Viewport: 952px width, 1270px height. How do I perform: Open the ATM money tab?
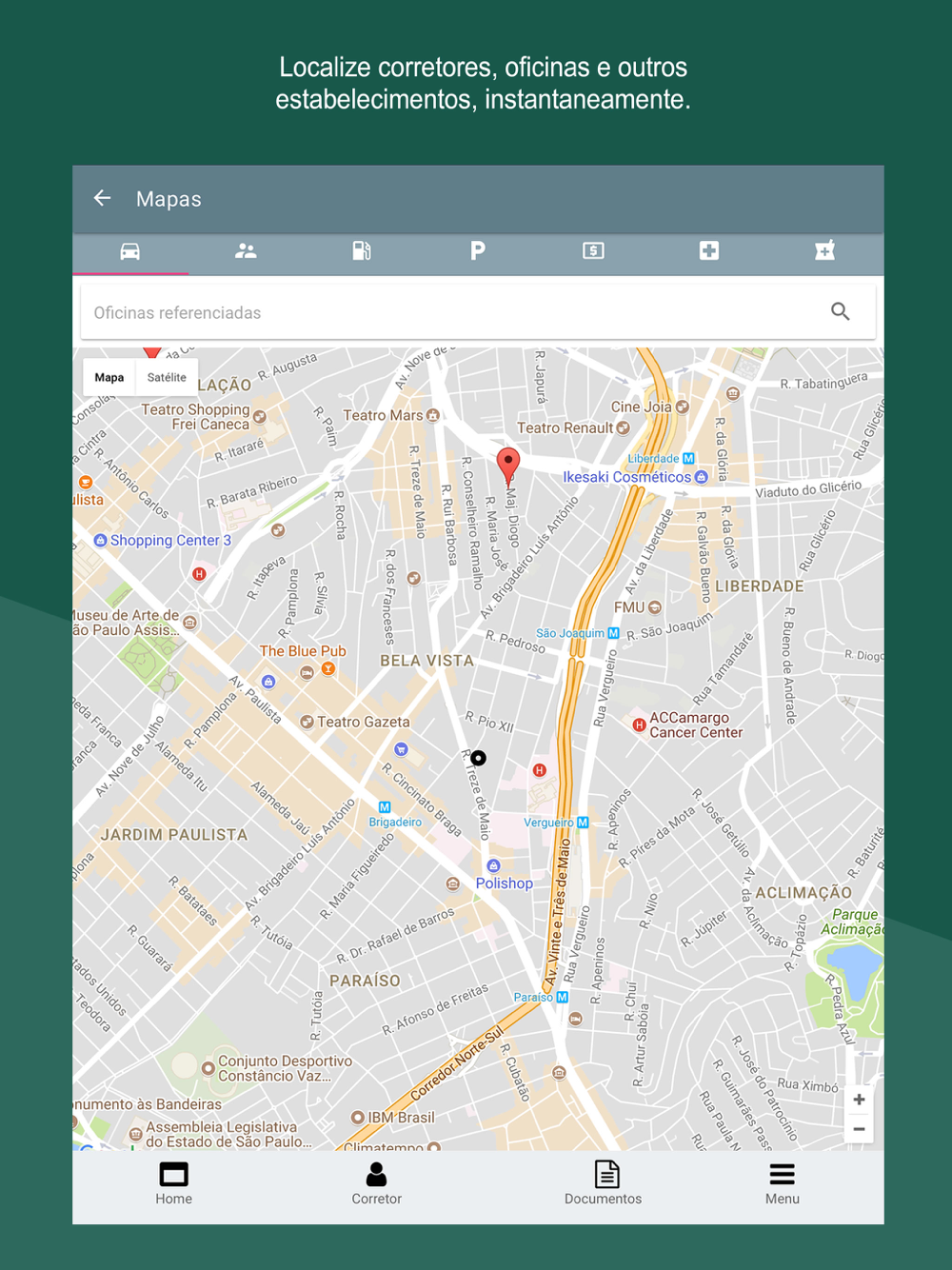(593, 251)
